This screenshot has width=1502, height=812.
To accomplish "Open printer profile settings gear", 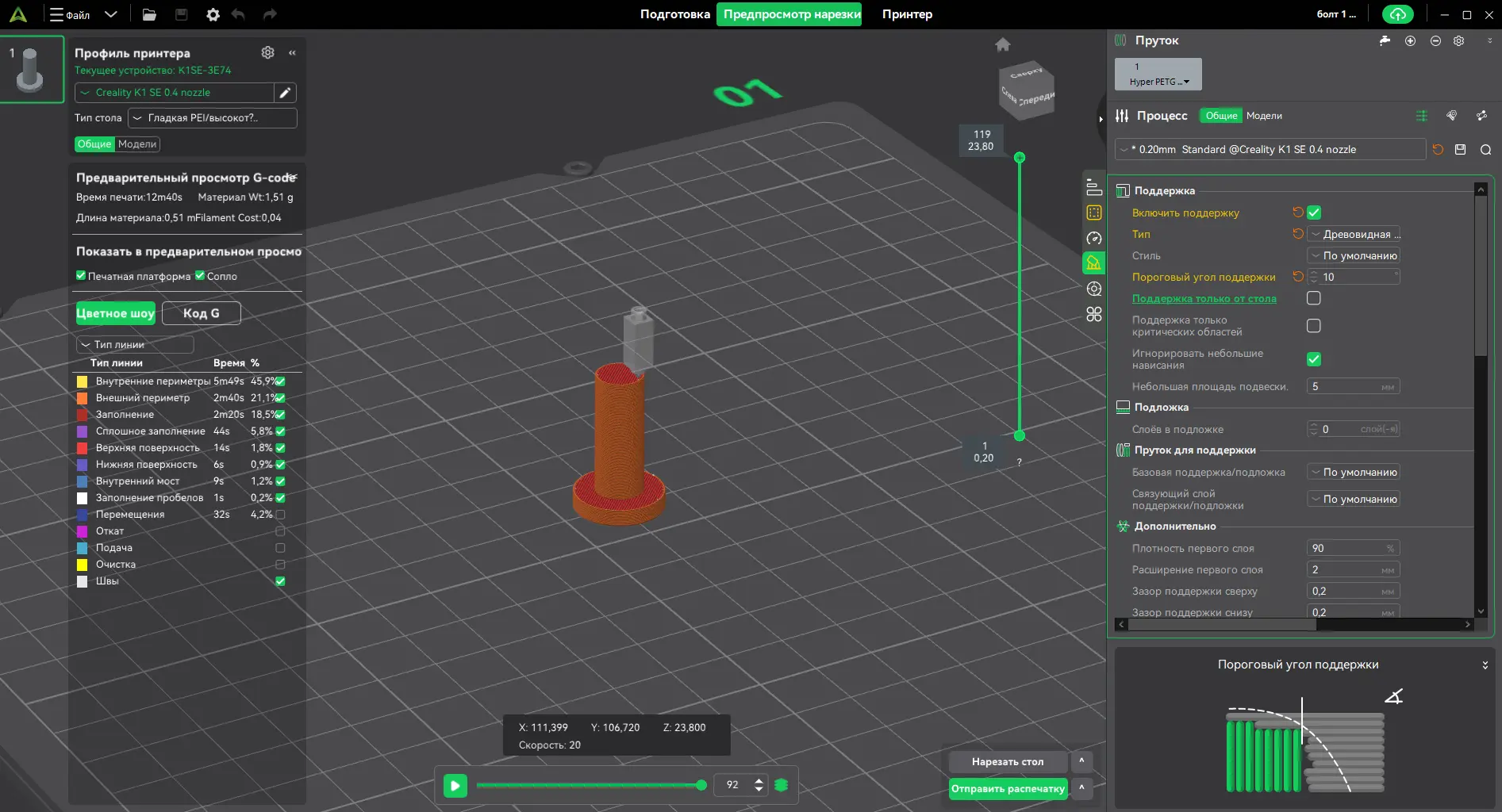I will 267,52.
